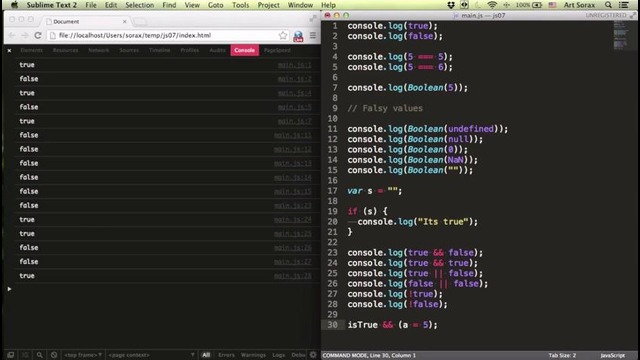Click the '// Falsy values' comment line
This screenshot has width=640, height=360.
tap(385, 108)
